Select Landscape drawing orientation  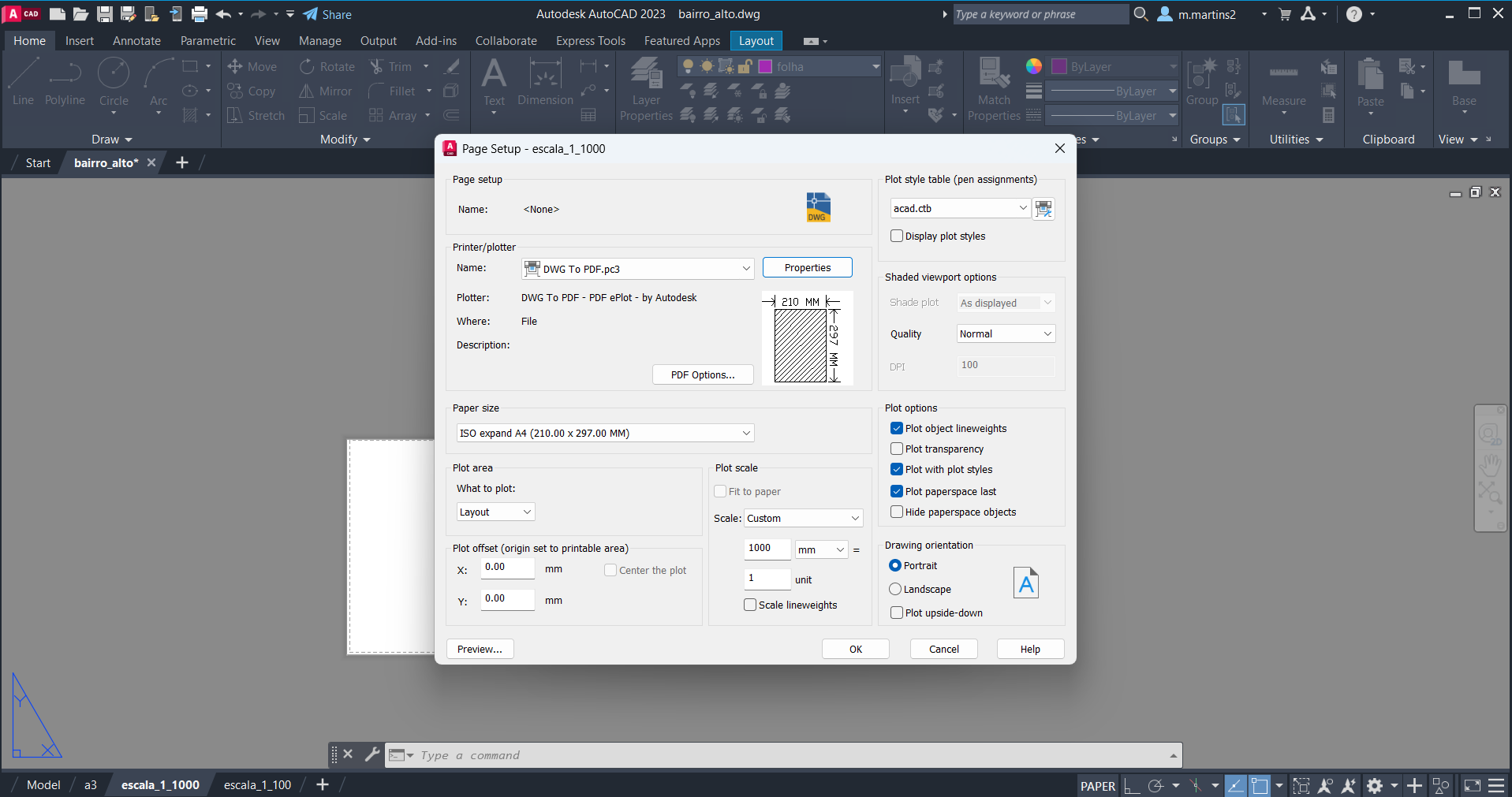click(x=895, y=590)
